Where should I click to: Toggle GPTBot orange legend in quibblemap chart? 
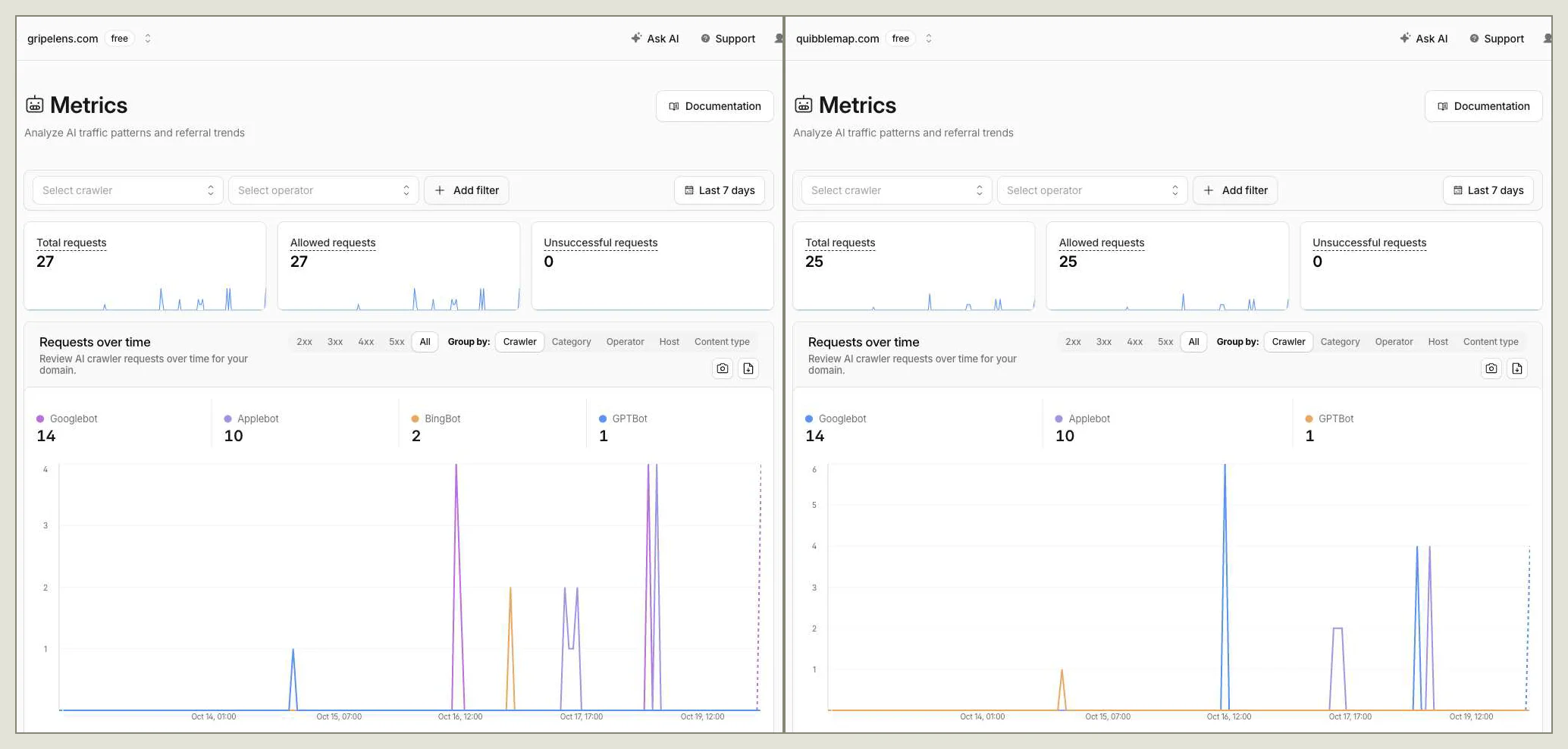[x=1329, y=418]
